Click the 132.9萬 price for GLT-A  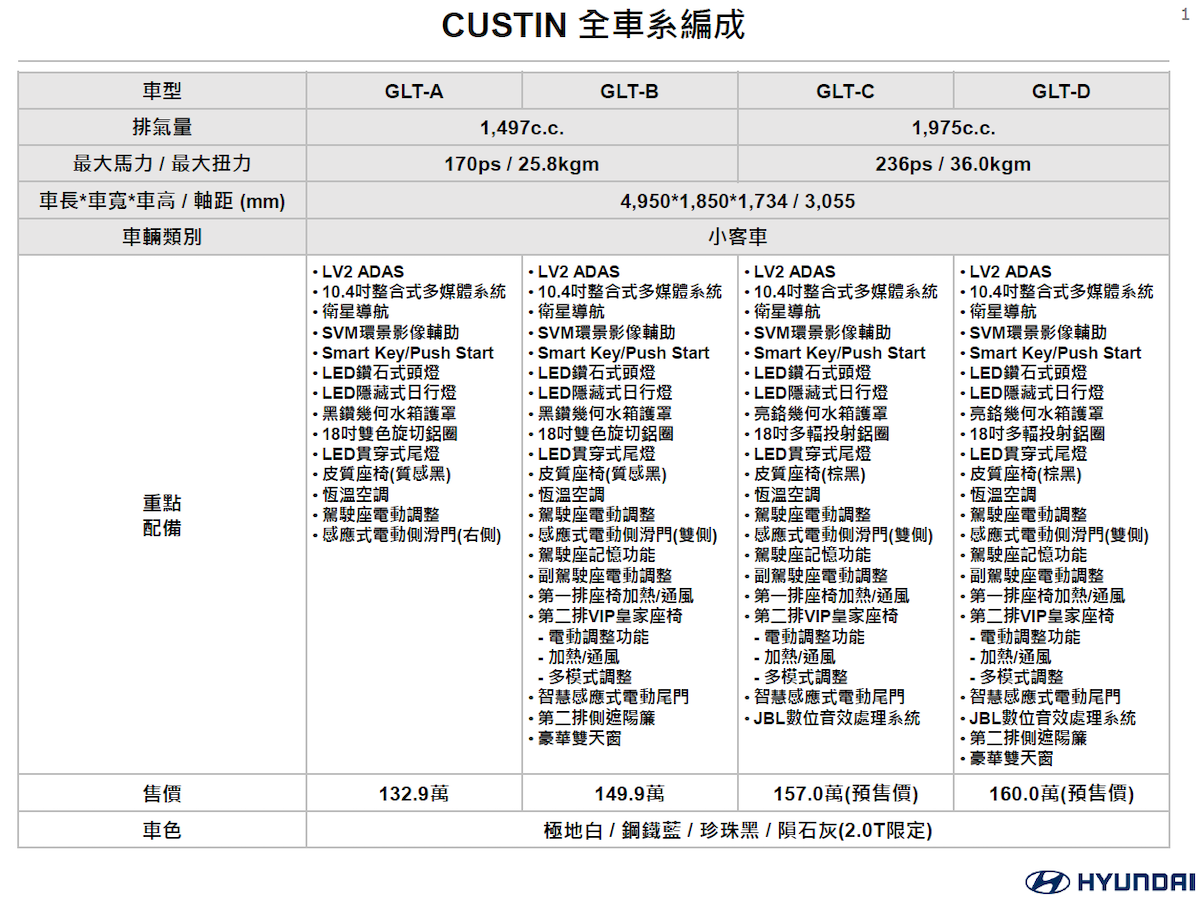coord(414,793)
